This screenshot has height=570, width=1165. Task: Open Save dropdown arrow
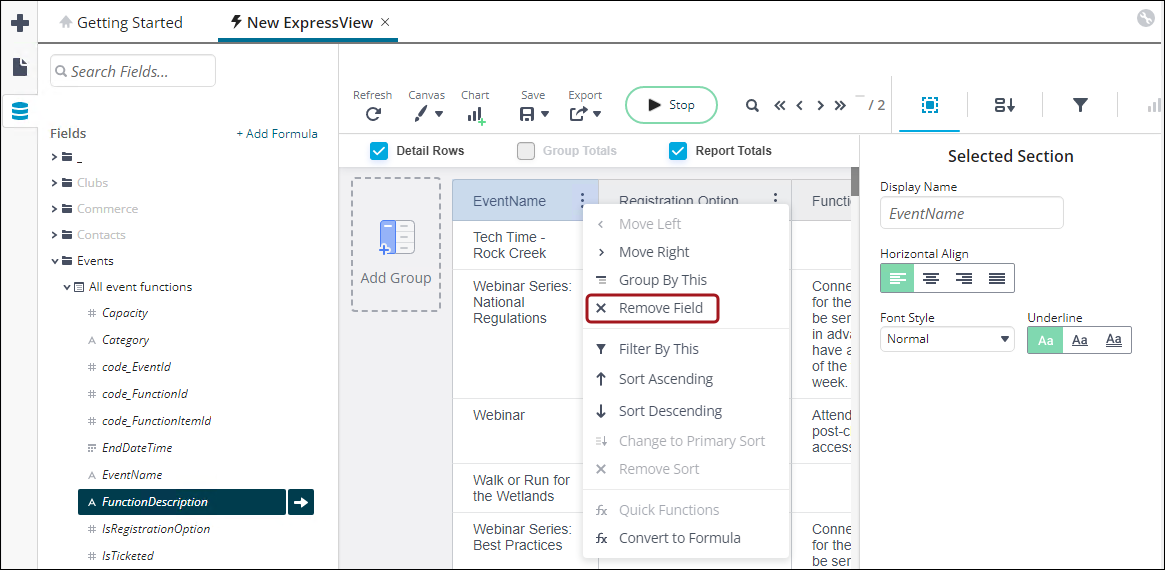(x=545, y=114)
